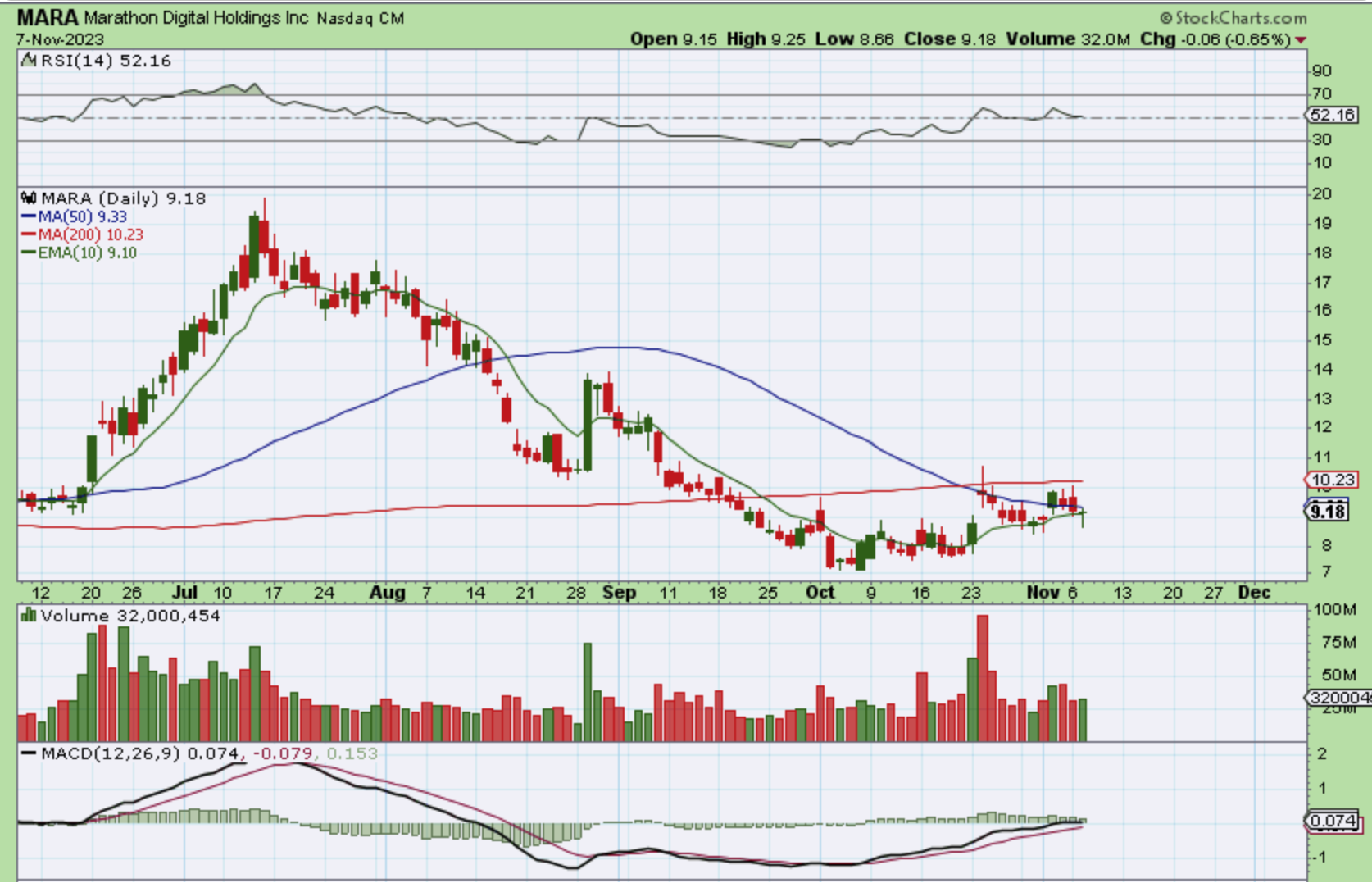This screenshot has width=1372, height=883.
Task: Click the EMA(10) 9.10 legend text
Action: (87, 253)
